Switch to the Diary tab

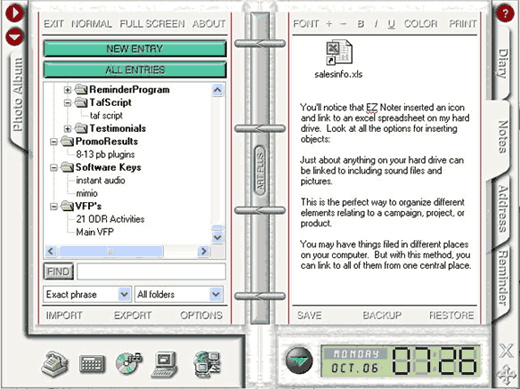click(503, 63)
